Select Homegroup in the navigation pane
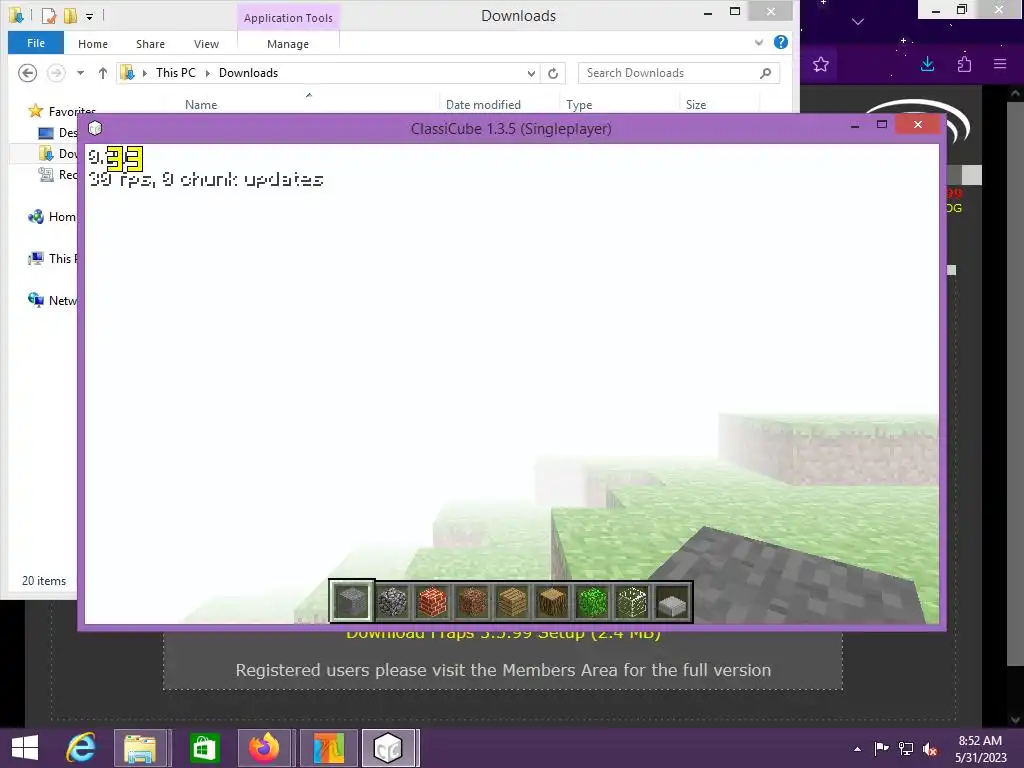1024x768 pixels. click(52, 217)
